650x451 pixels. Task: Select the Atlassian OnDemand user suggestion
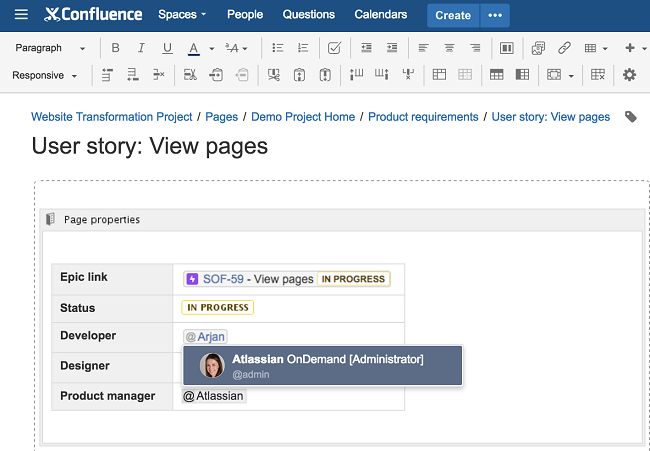pos(322,365)
